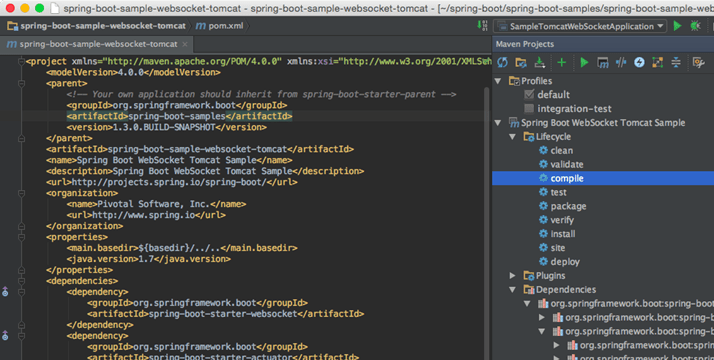Image resolution: width=714 pixels, height=360 pixels.
Task: Click the gear icon of the clean goal
Action: point(543,150)
